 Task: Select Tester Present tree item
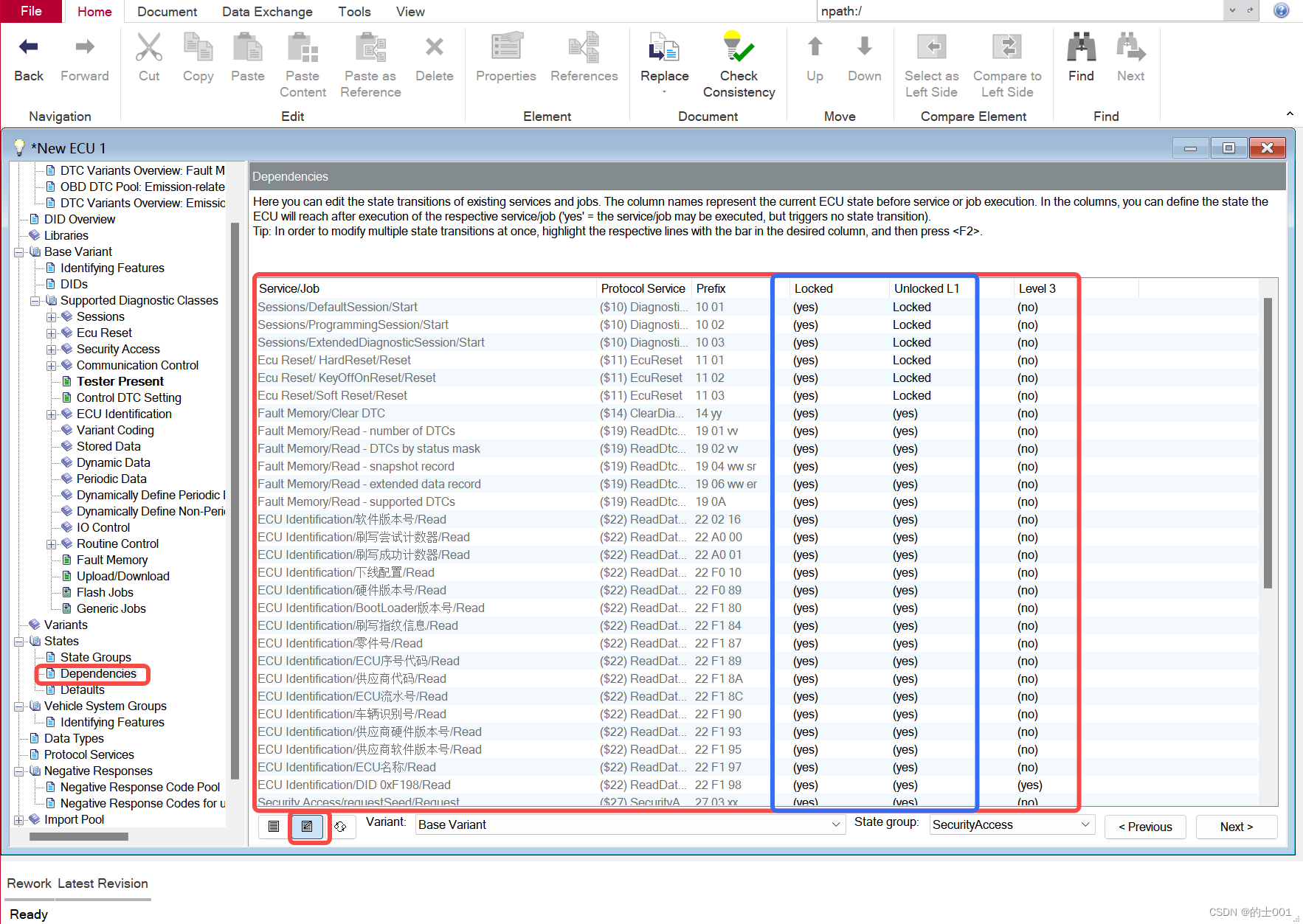(120, 382)
